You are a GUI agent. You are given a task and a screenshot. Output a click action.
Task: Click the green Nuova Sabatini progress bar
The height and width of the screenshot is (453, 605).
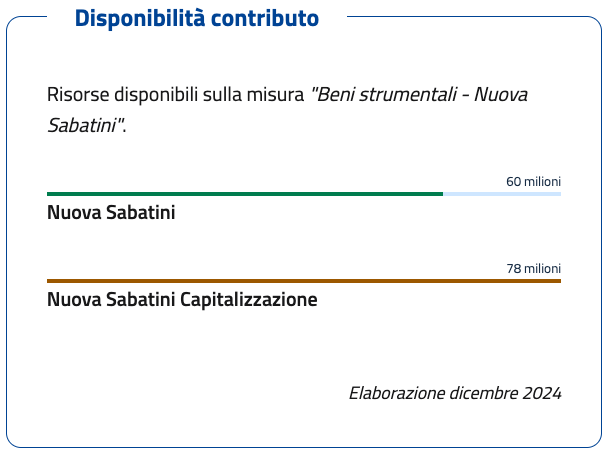tap(245, 194)
